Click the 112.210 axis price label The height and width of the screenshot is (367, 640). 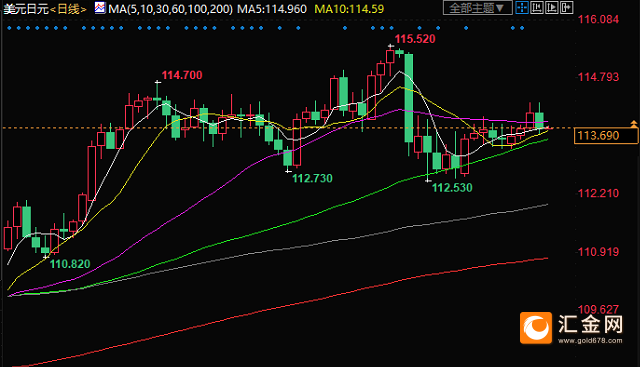[x=598, y=193]
